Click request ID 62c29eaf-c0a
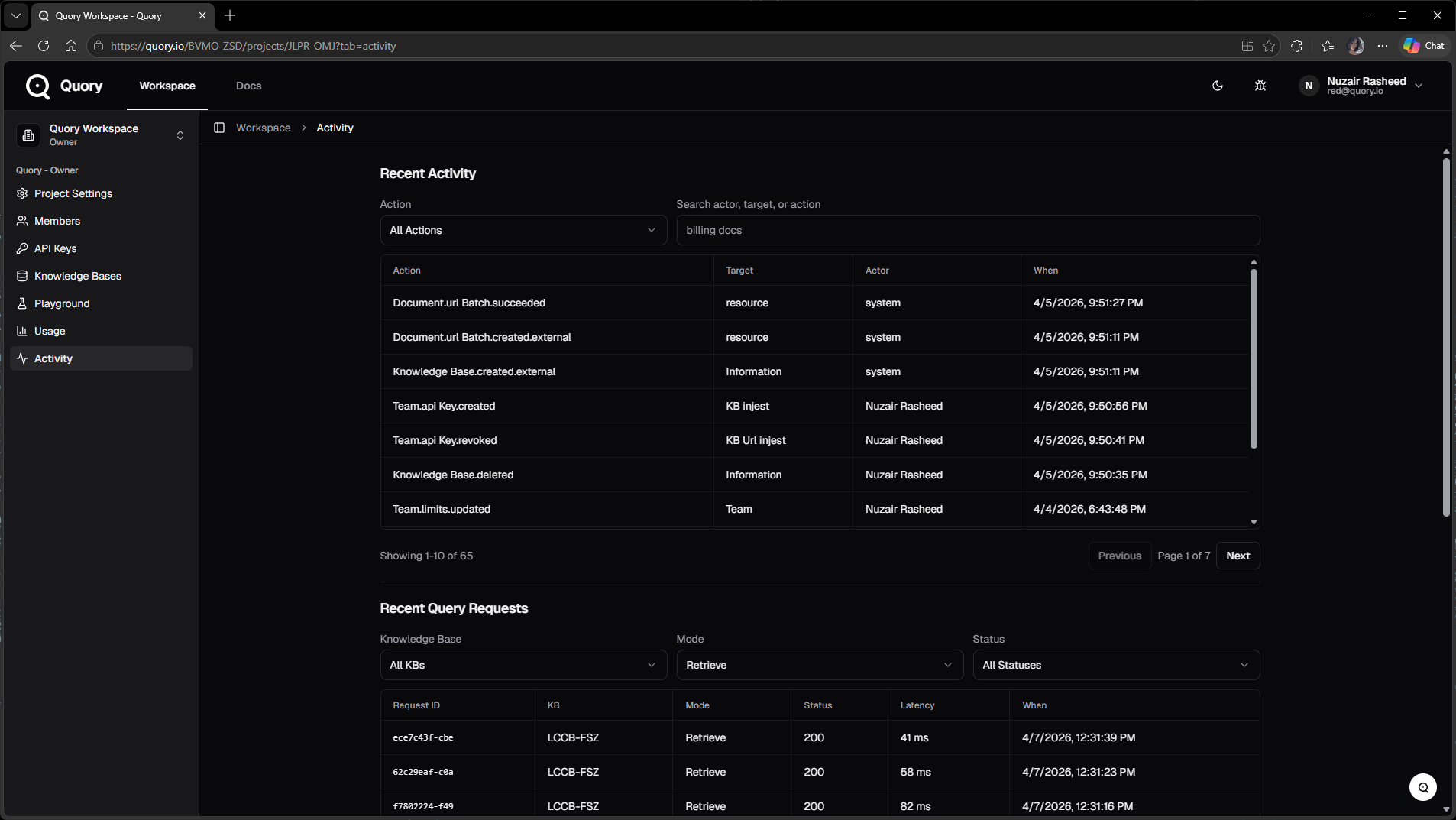This screenshot has width=1456, height=820. click(423, 772)
